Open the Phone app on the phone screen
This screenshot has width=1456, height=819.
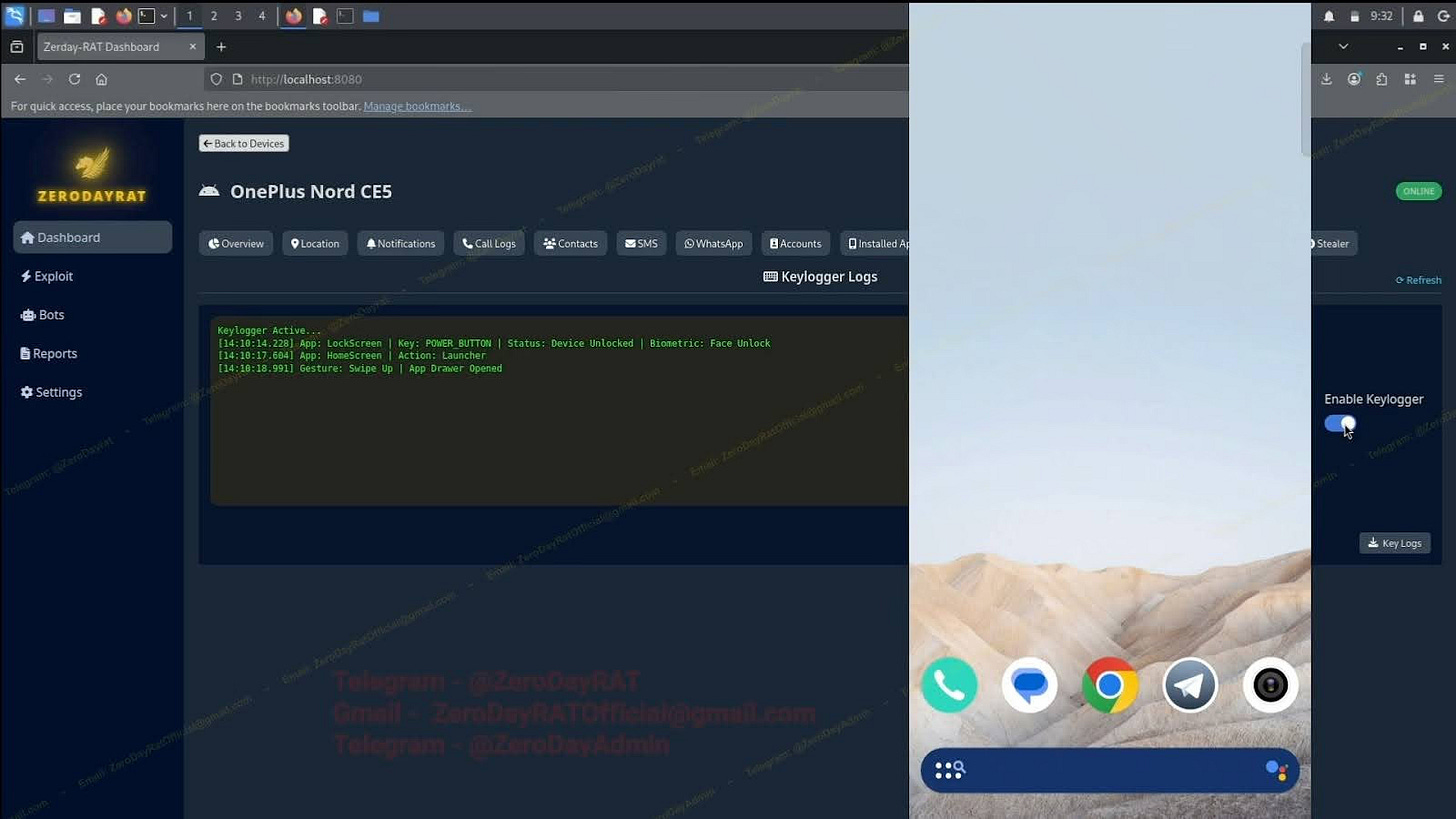(949, 685)
